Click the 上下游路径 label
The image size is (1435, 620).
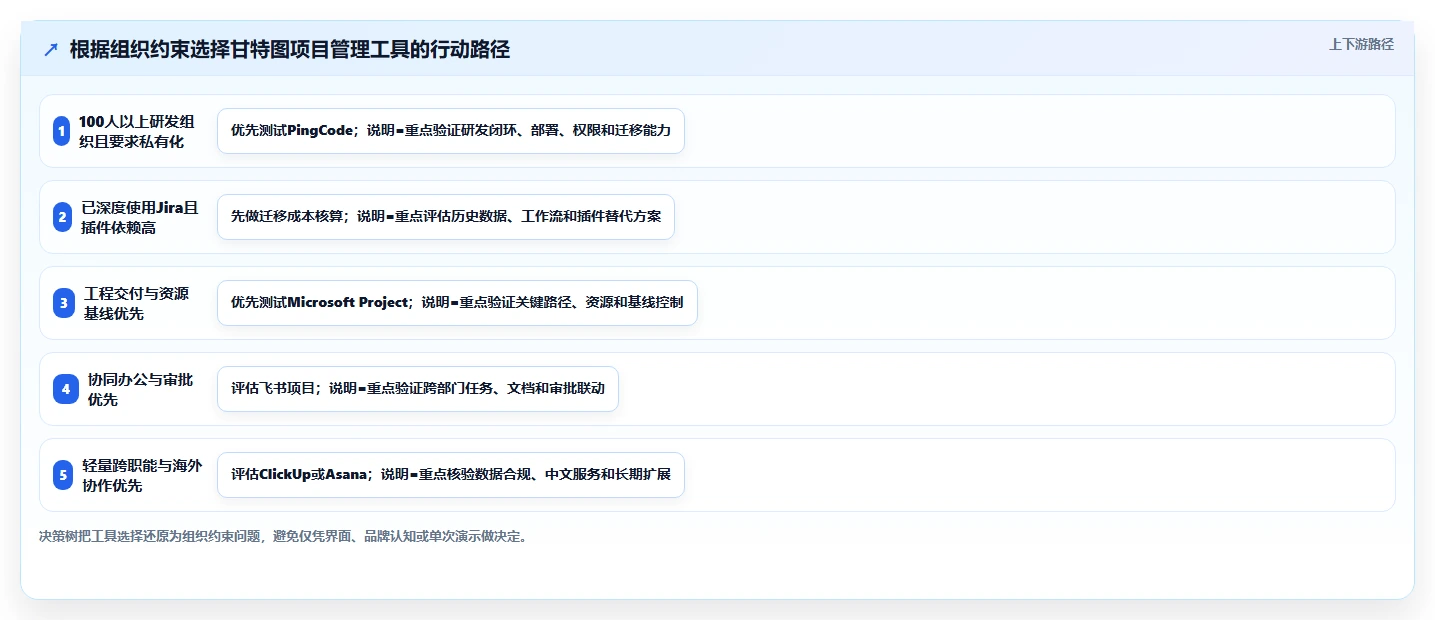point(1361,44)
